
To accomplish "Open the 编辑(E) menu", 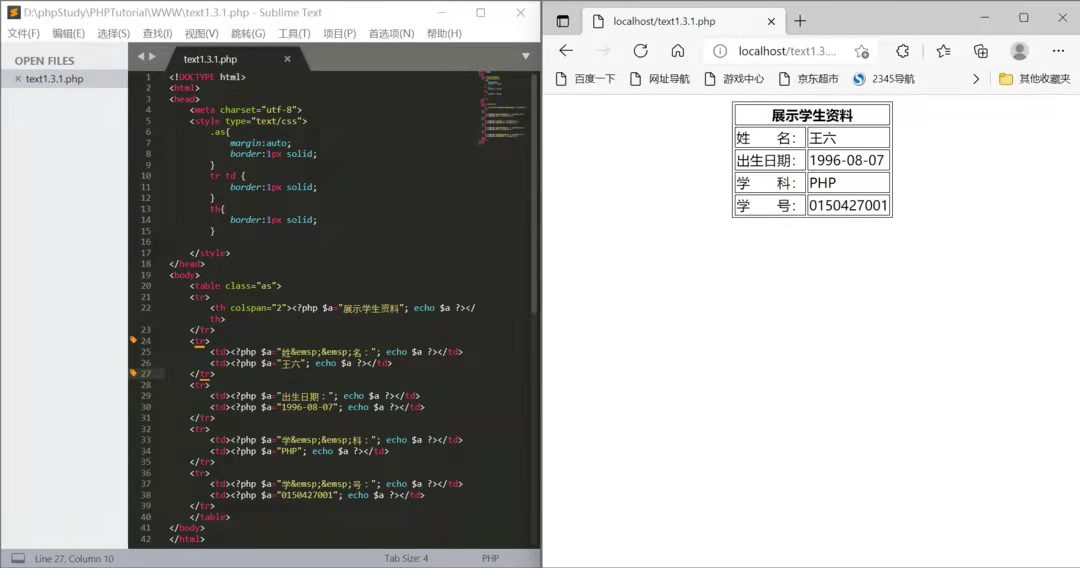I will (68, 33).
